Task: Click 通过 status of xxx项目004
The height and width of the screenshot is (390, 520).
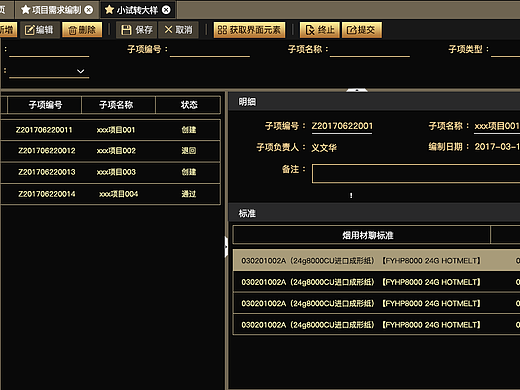Action: (189, 194)
